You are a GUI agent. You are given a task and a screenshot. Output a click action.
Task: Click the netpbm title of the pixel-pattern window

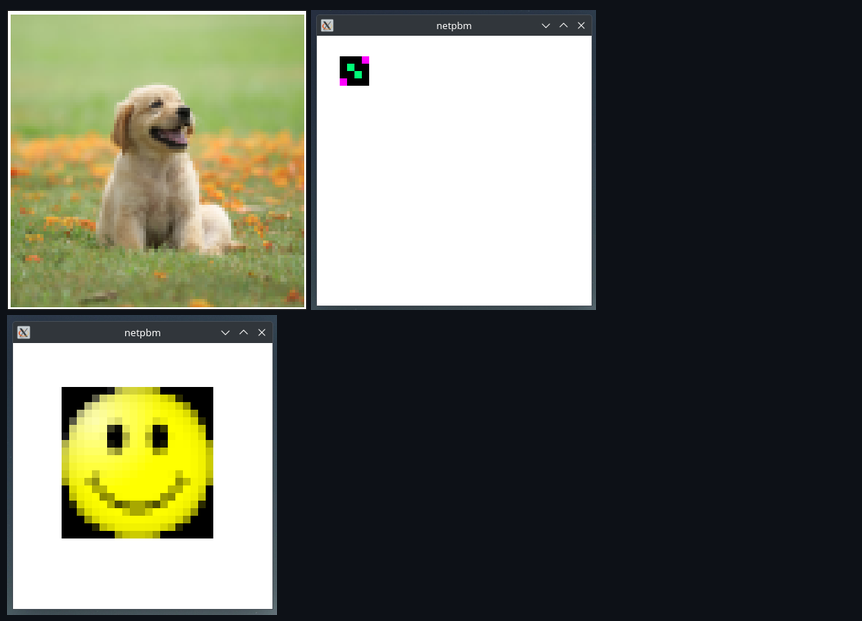click(454, 26)
